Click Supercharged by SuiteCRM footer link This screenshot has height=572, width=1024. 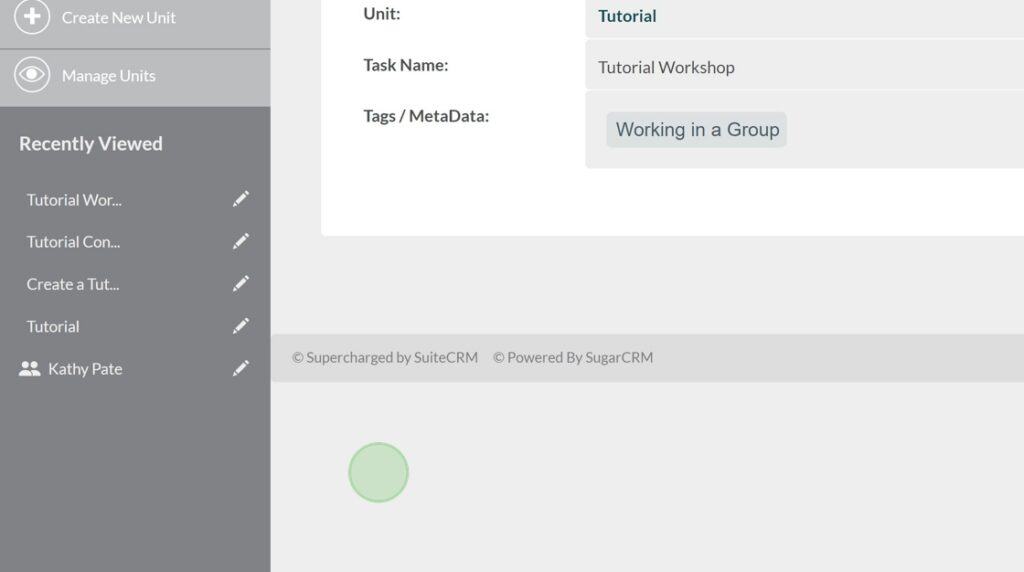[385, 358]
